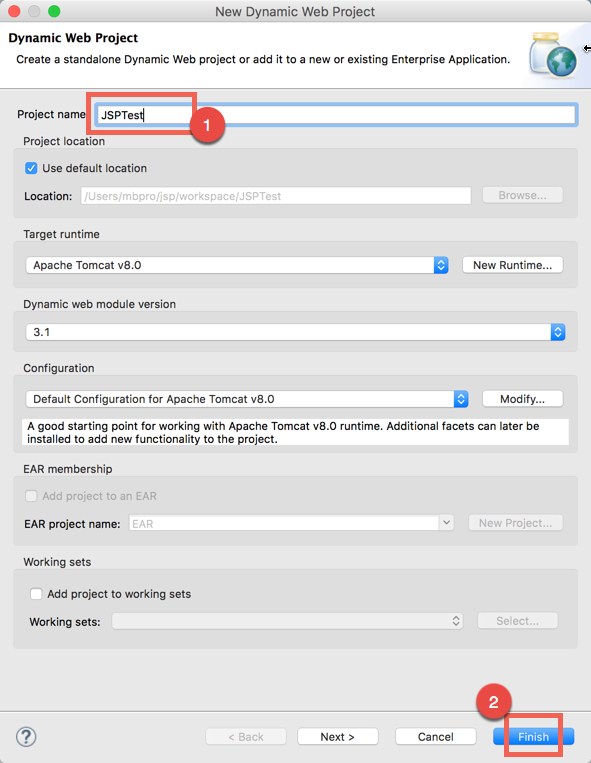
Task: Enable Add project to working sets
Action: [36, 594]
